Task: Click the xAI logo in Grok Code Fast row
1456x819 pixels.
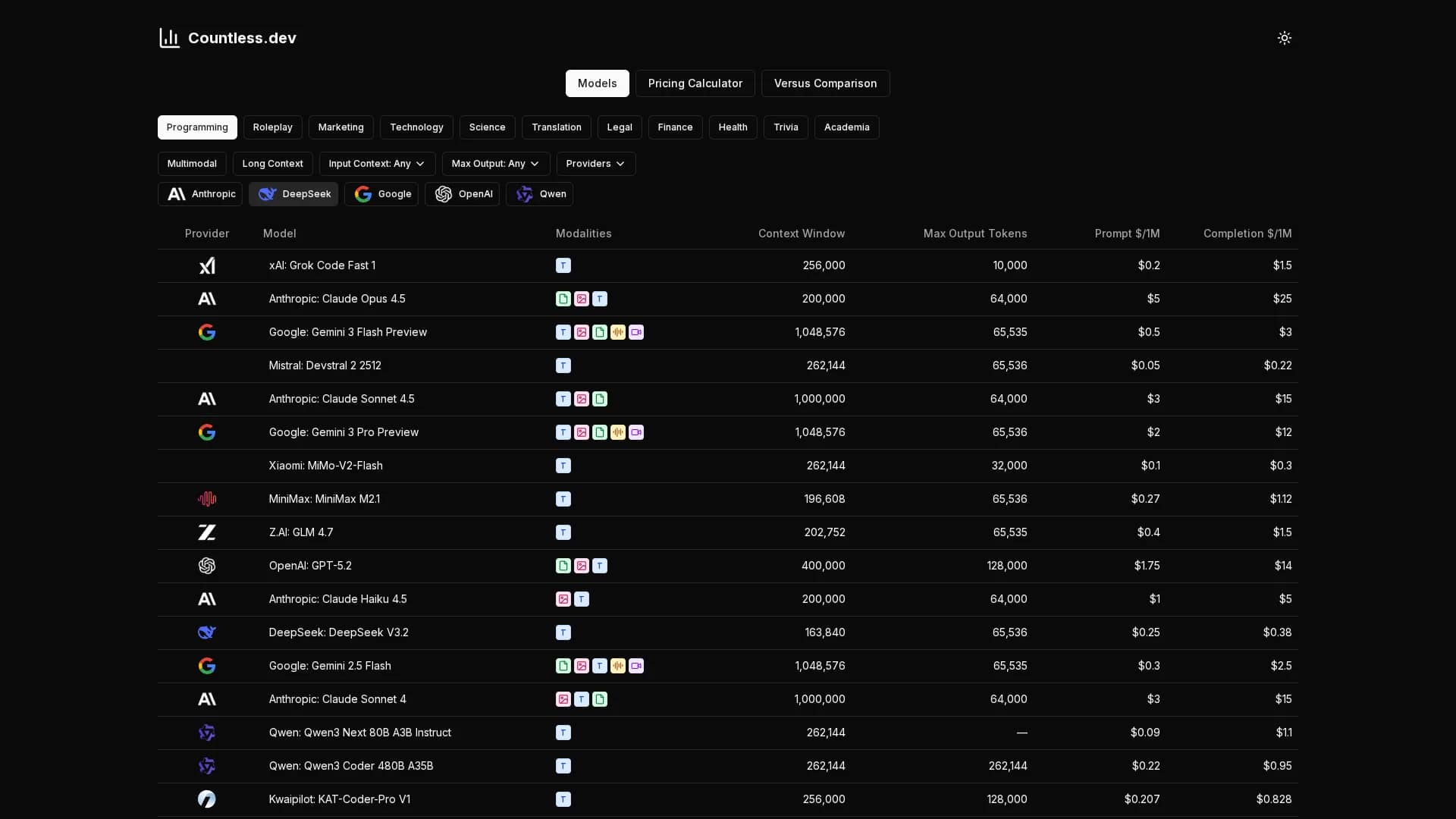Action: click(x=207, y=265)
